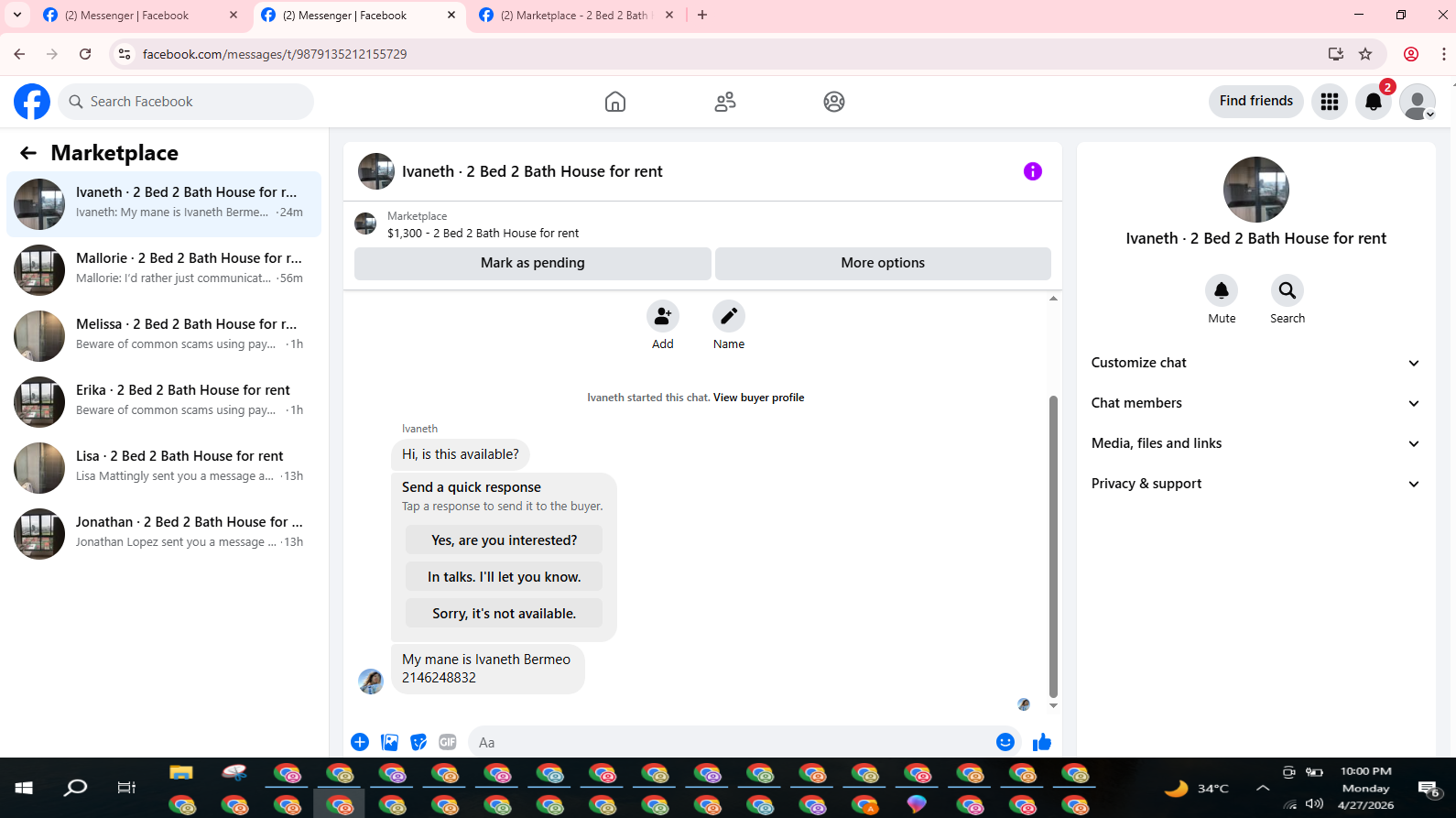
Task: Expand Chat members section
Action: coord(1255,403)
